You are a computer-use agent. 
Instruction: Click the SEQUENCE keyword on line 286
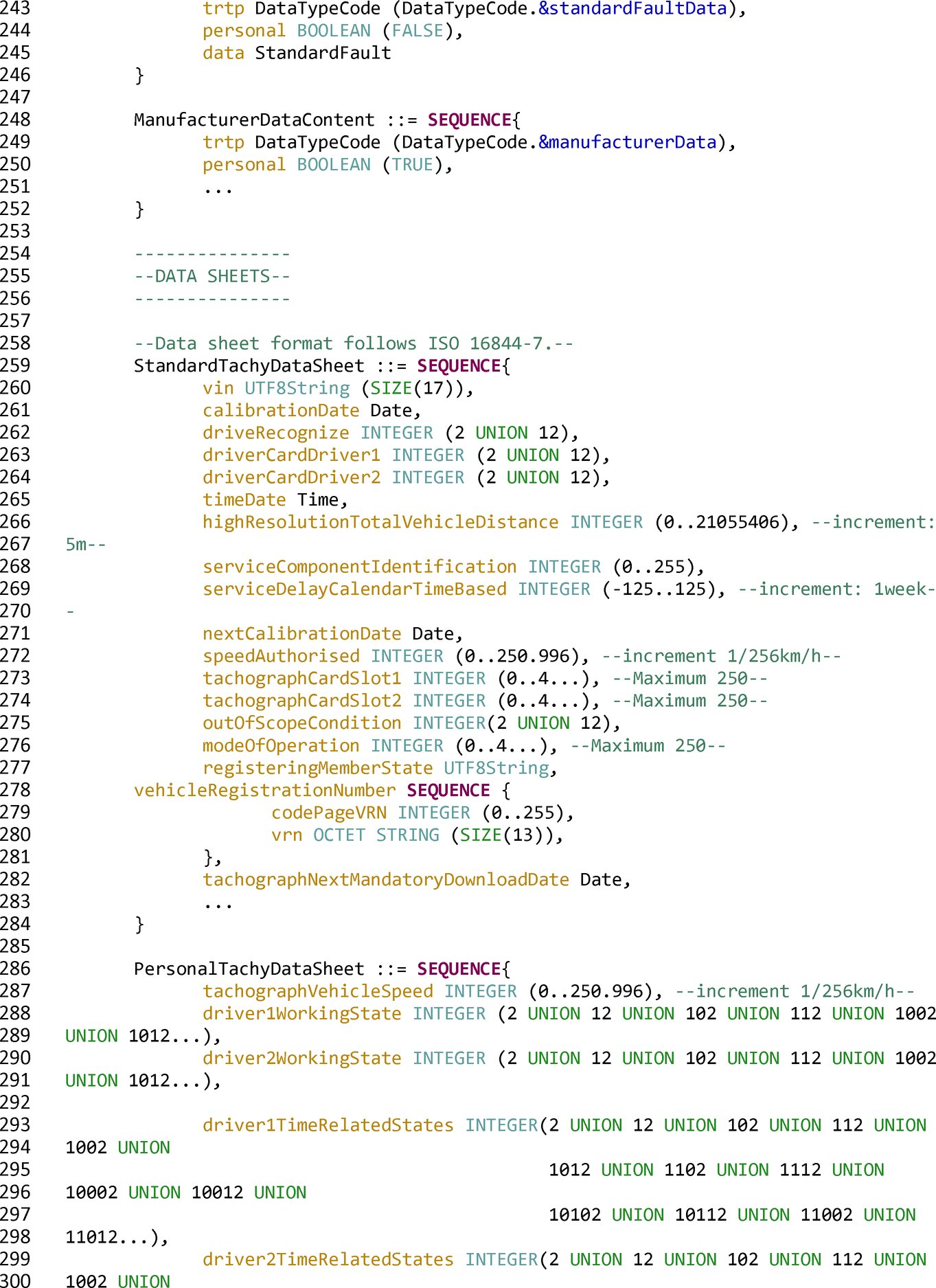(459, 969)
